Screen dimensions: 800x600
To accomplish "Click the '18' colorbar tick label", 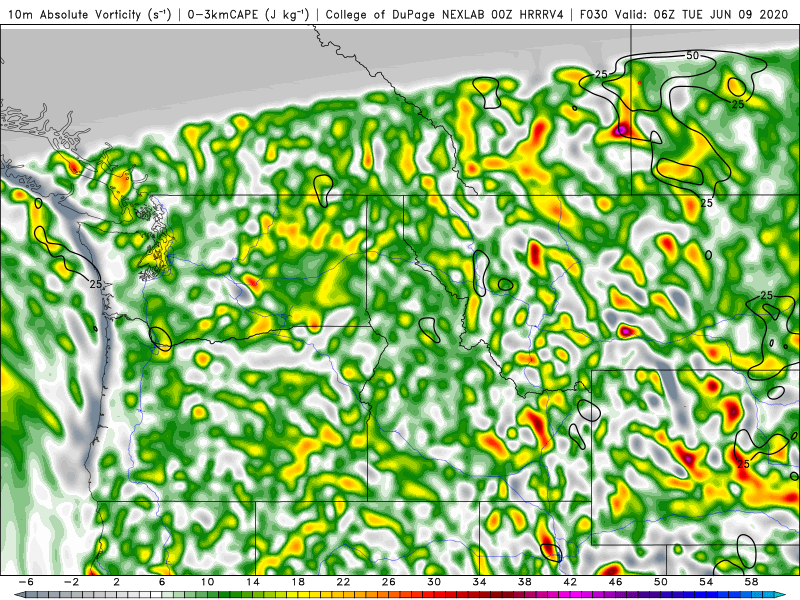I will (298, 582).
